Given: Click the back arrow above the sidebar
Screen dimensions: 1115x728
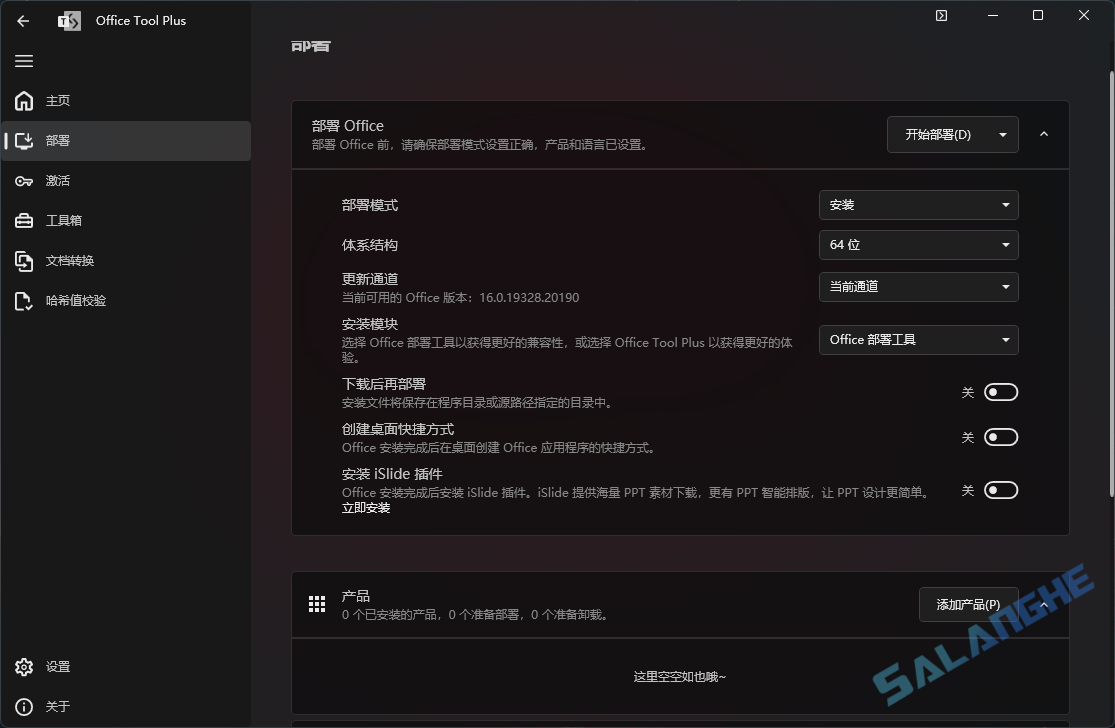Looking at the screenshot, I should [x=22, y=21].
